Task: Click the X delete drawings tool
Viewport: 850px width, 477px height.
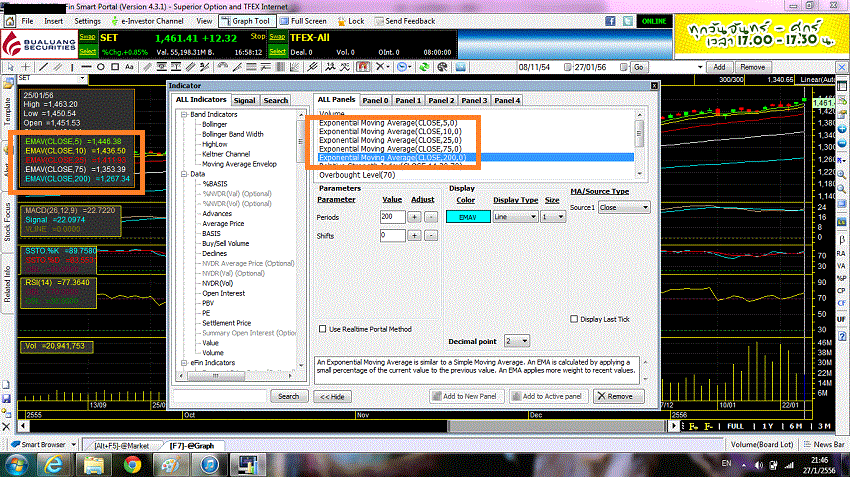Action: coord(381,67)
